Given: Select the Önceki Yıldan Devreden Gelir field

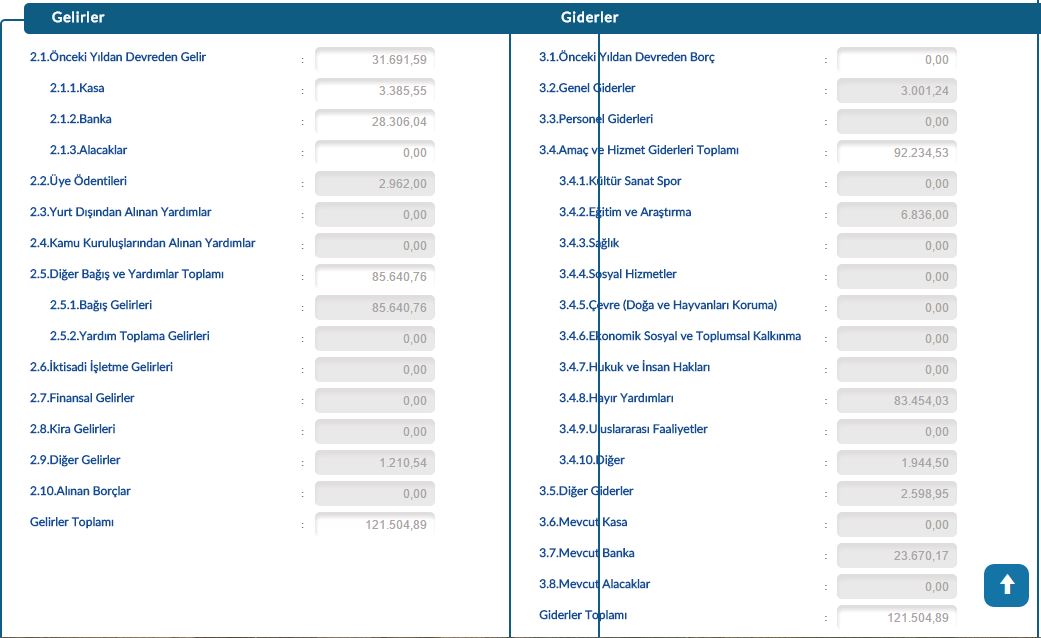Looking at the screenshot, I should pos(374,59).
